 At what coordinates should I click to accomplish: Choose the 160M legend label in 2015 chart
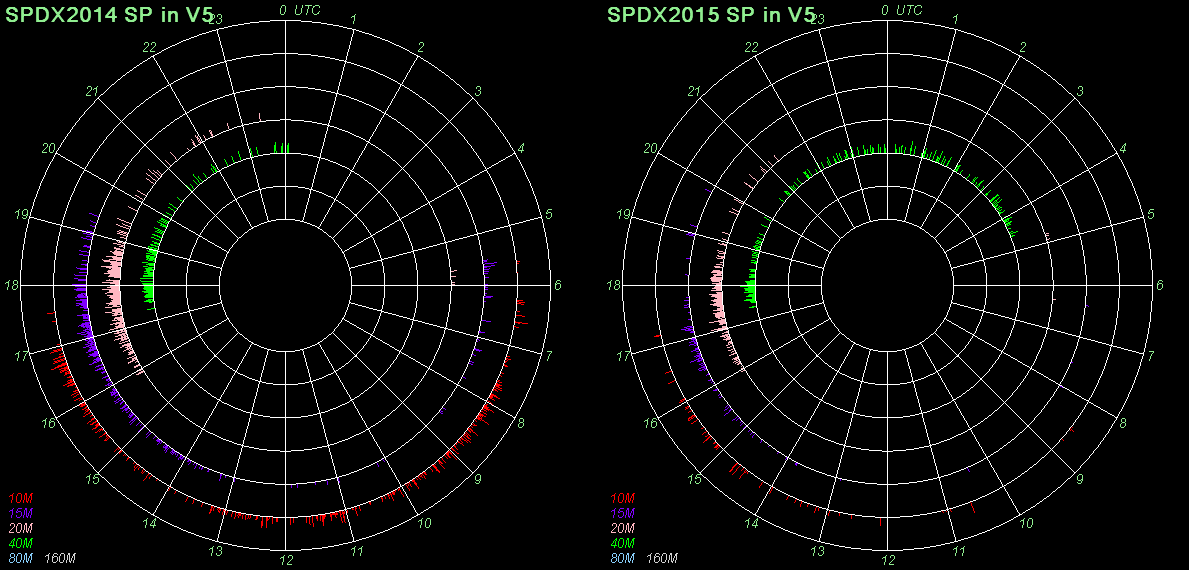662,558
